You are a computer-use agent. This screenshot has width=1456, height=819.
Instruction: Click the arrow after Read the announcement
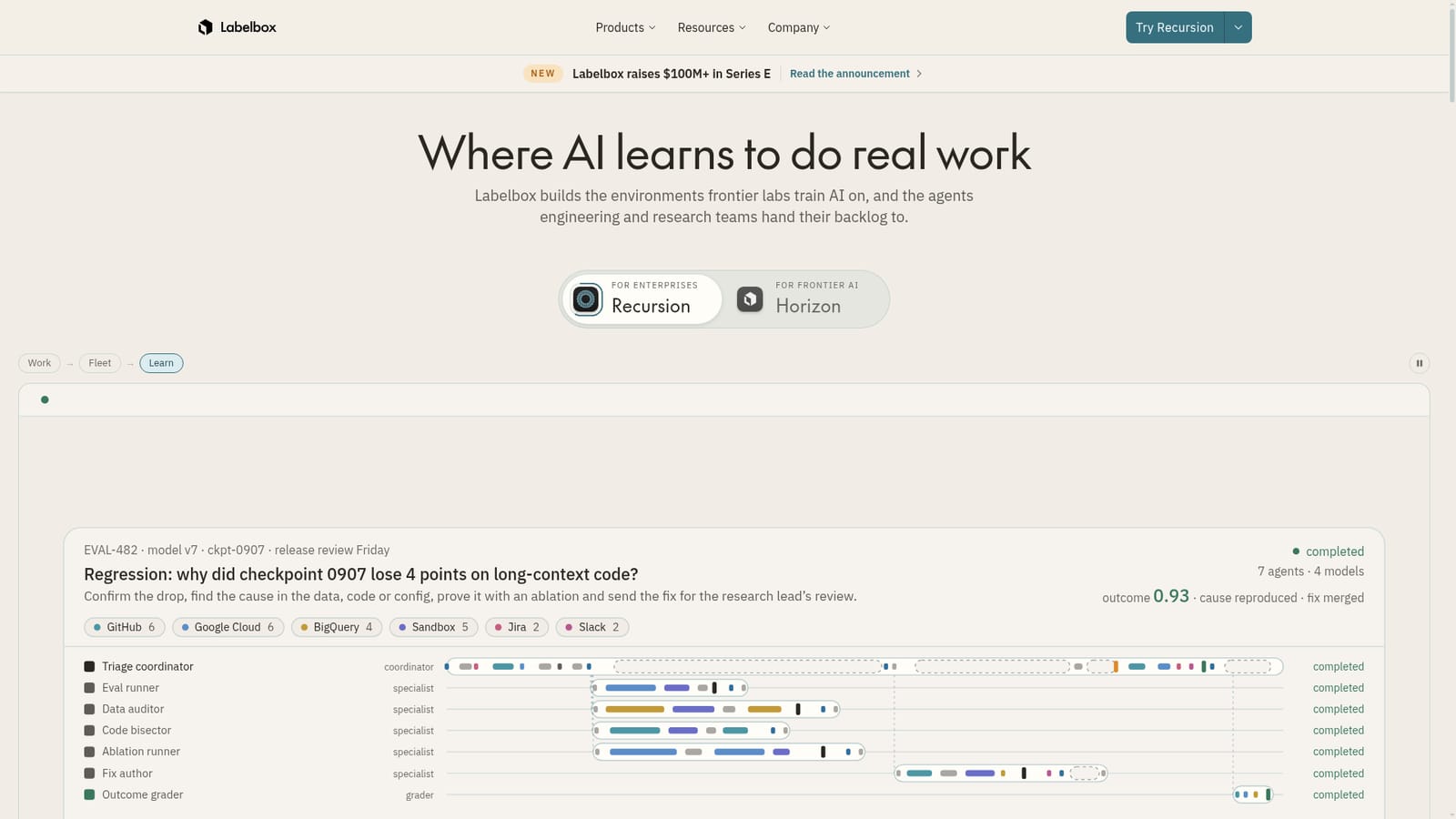point(919,74)
